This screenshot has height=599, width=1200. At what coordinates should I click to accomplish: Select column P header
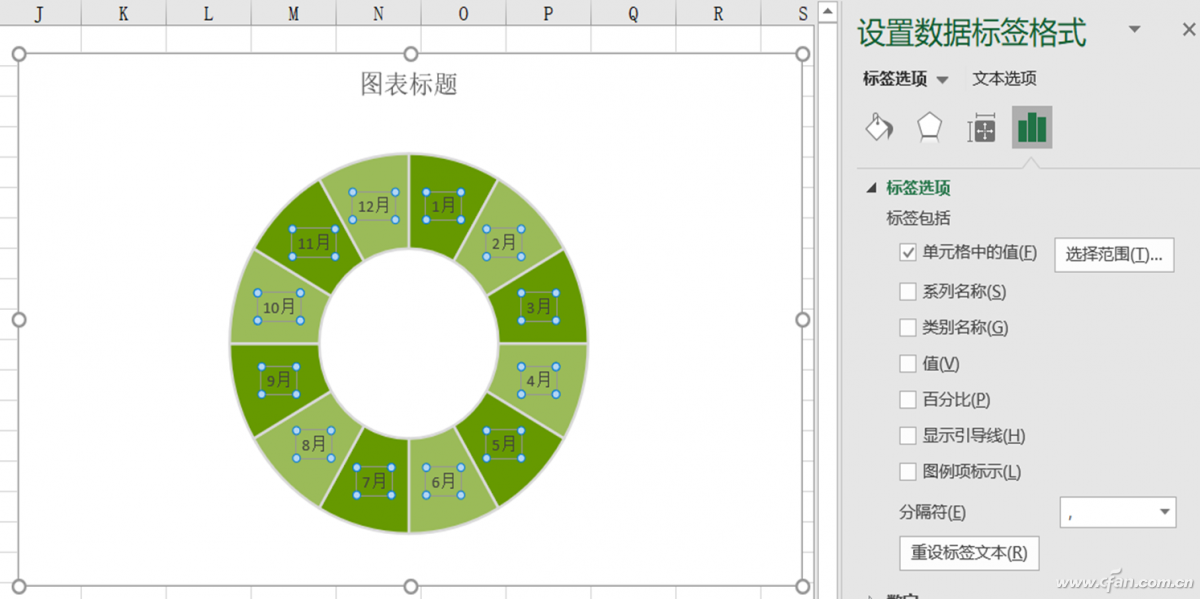(548, 12)
